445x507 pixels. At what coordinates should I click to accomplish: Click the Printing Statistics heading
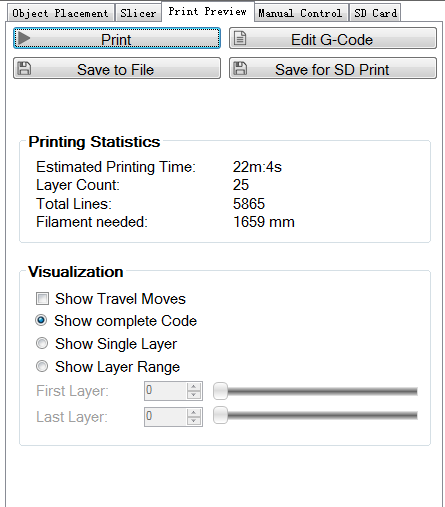point(94,142)
